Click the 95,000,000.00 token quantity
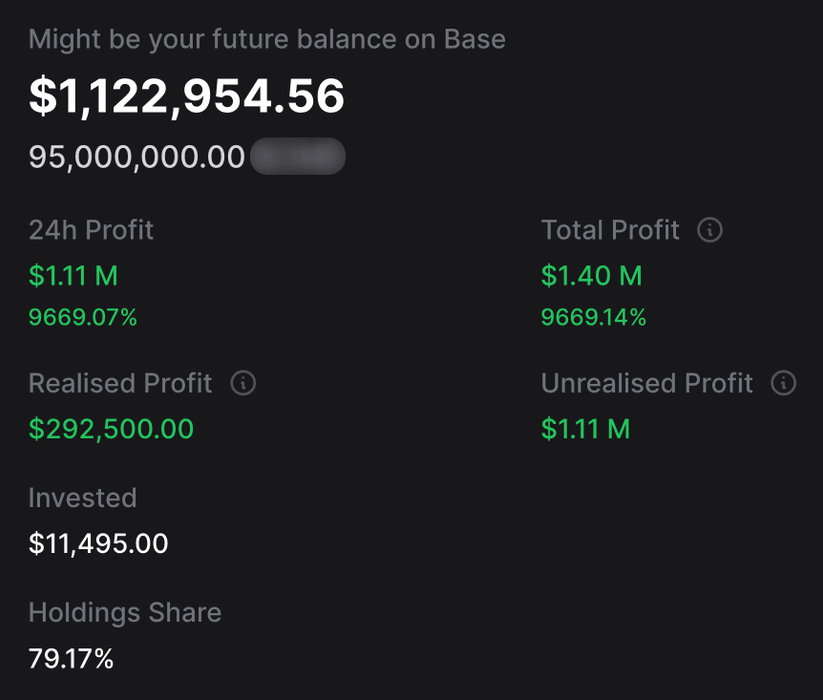The height and width of the screenshot is (700, 823). 137,157
